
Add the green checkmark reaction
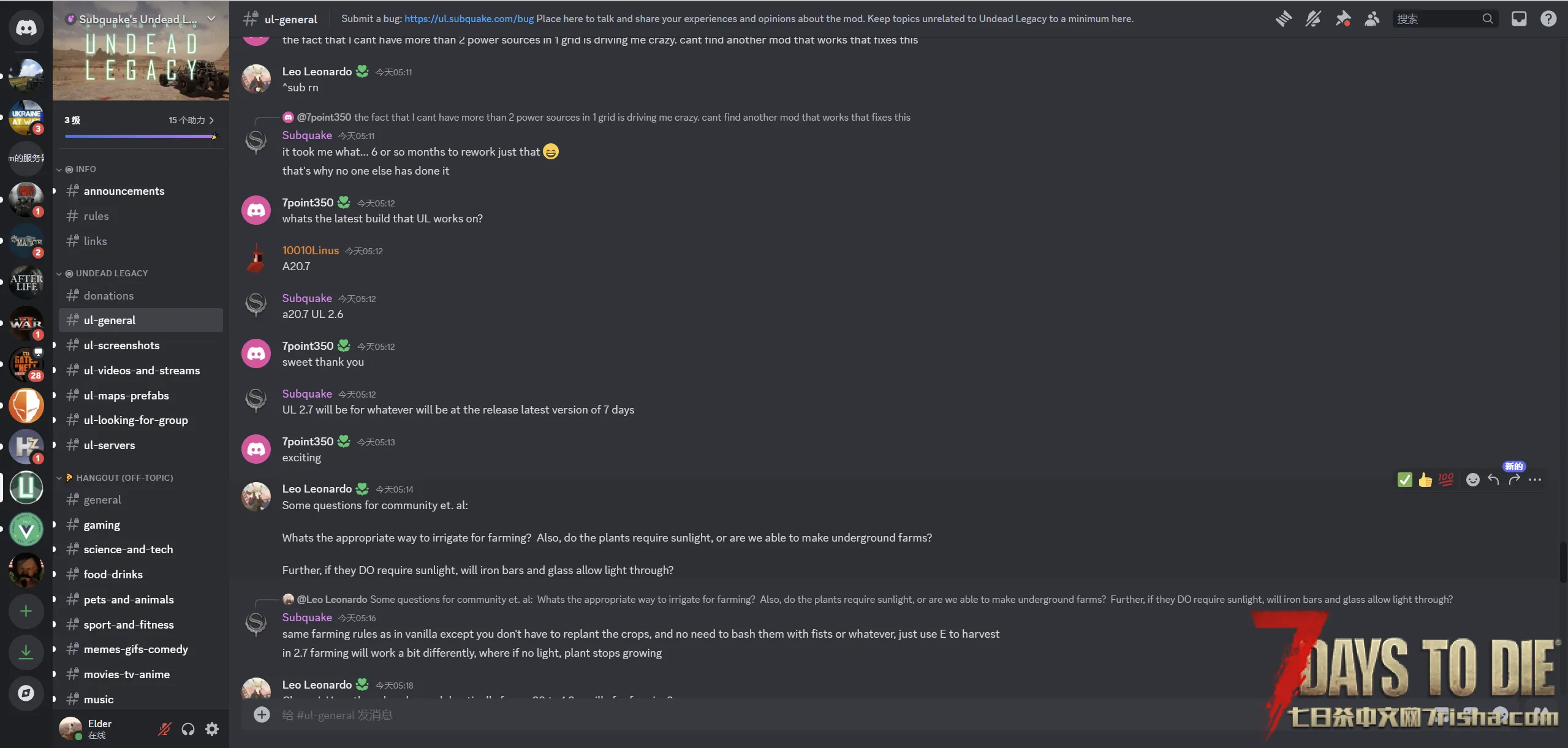(x=1404, y=480)
